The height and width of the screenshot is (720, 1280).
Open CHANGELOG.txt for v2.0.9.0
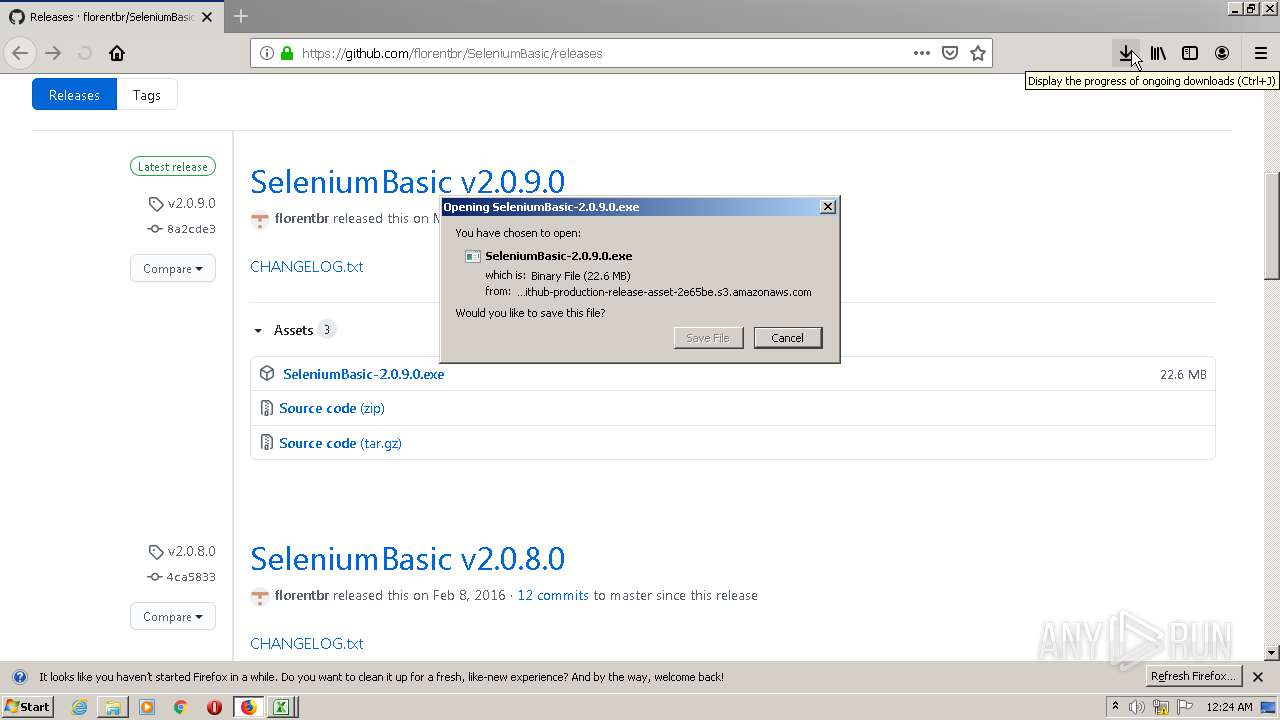pyautogui.click(x=306, y=266)
